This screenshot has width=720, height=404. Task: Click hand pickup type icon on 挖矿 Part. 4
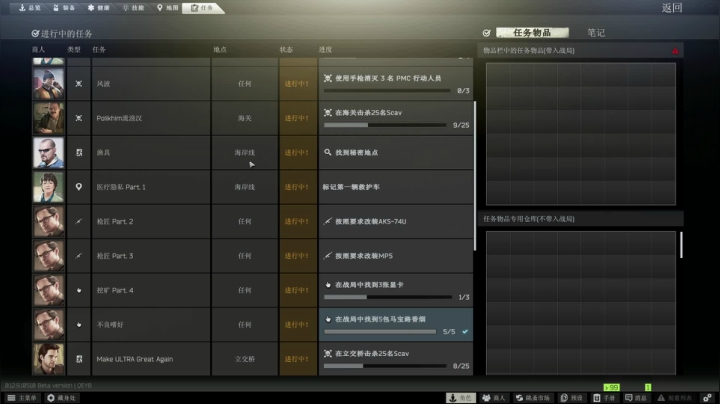79,290
